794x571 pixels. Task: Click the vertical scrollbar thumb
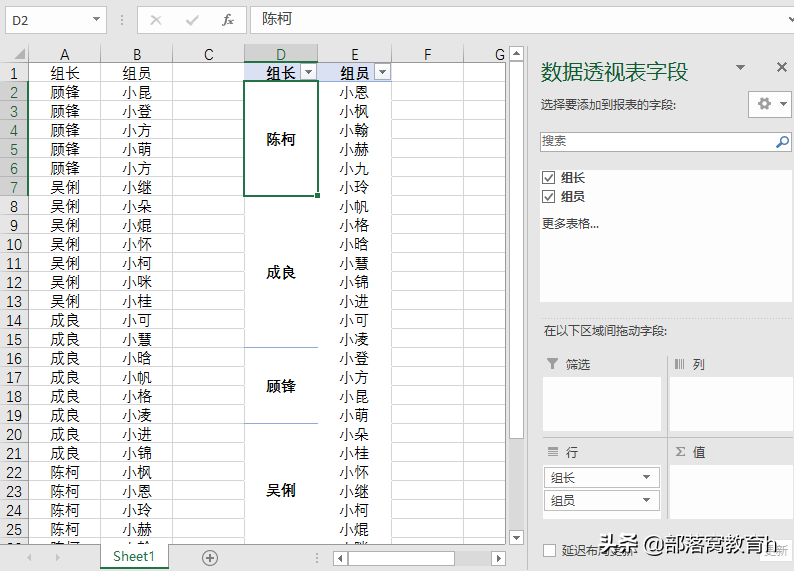click(516, 250)
